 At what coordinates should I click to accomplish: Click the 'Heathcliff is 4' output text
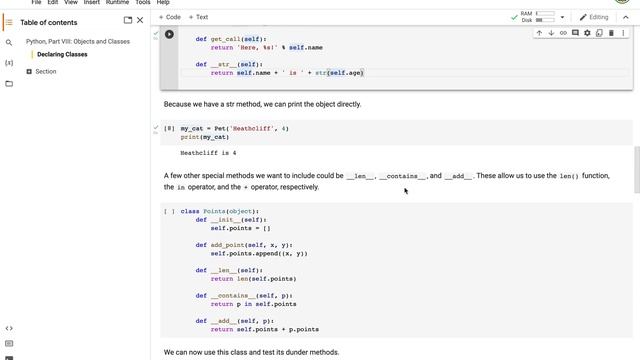click(x=208, y=153)
